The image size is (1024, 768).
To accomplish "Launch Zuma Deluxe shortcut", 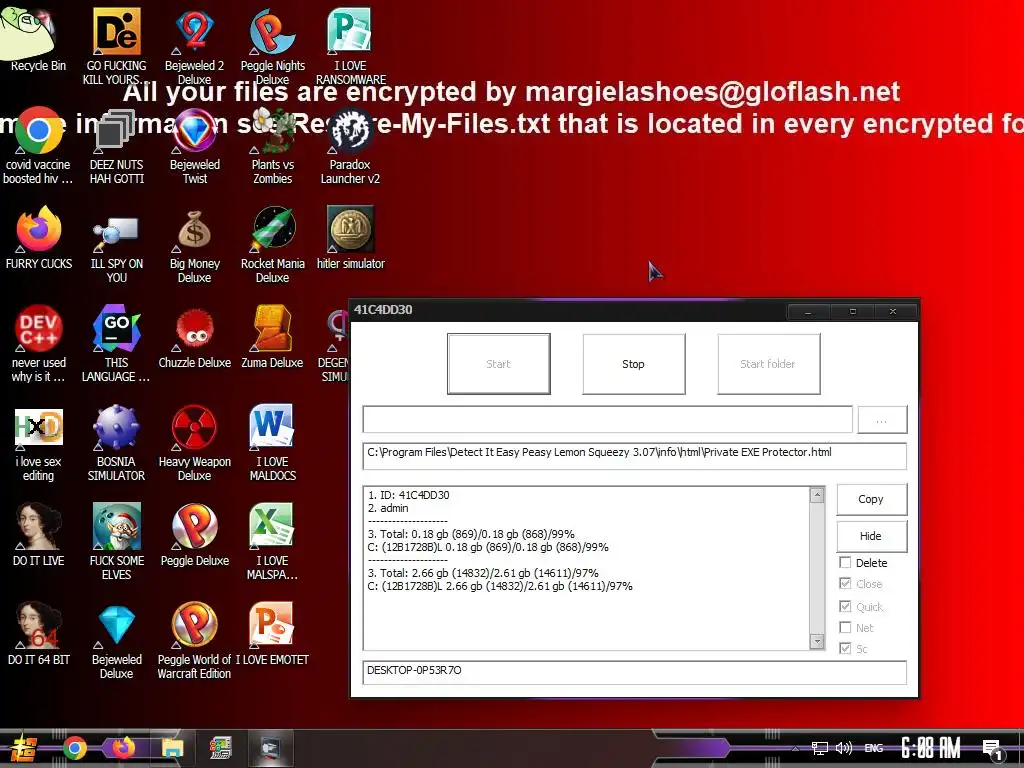I will [x=272, y=336].
